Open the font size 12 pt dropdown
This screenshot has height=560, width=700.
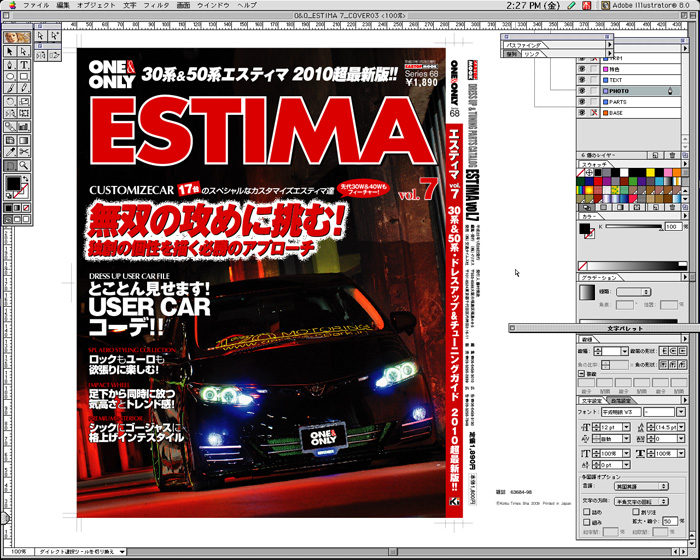tap(626, 427)
